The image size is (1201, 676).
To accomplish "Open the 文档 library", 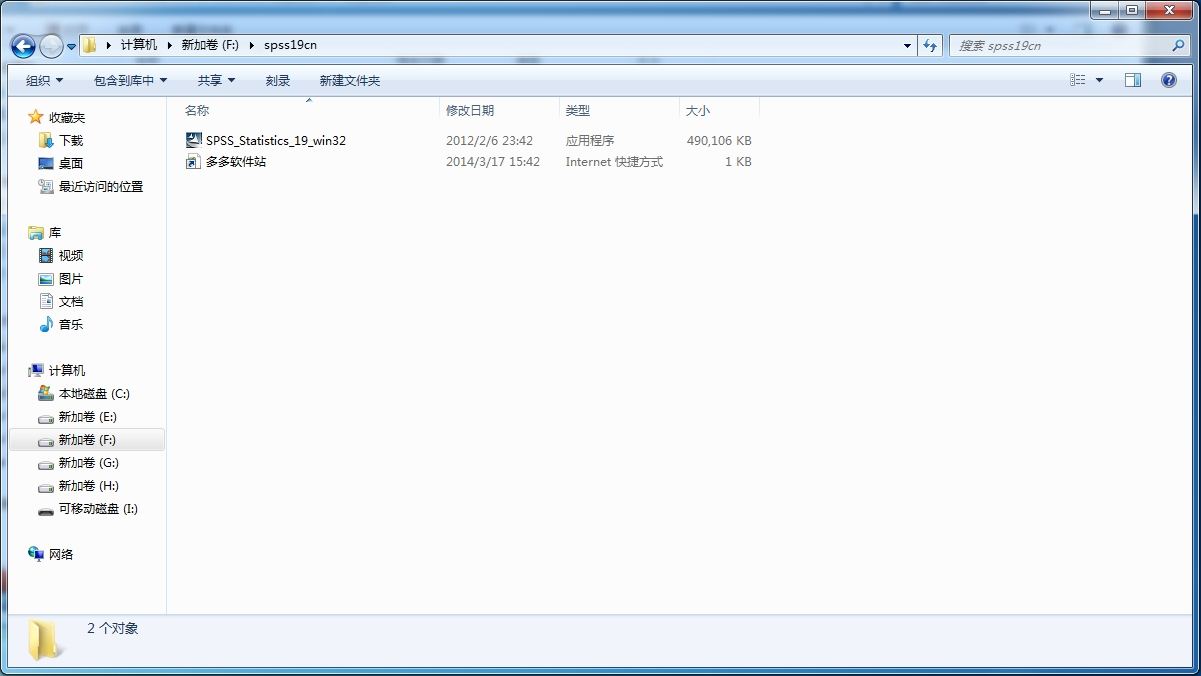I will pyautogui.click(x=71, y=301).
